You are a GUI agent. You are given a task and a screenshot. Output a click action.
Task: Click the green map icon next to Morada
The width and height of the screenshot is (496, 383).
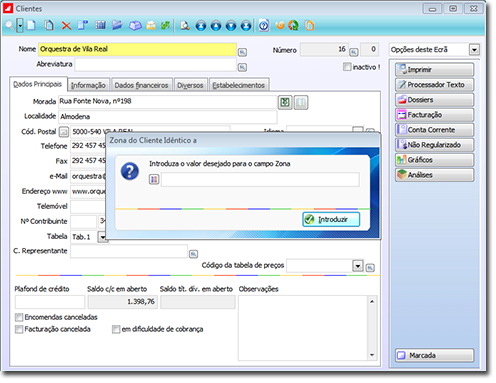click(285, 102)
